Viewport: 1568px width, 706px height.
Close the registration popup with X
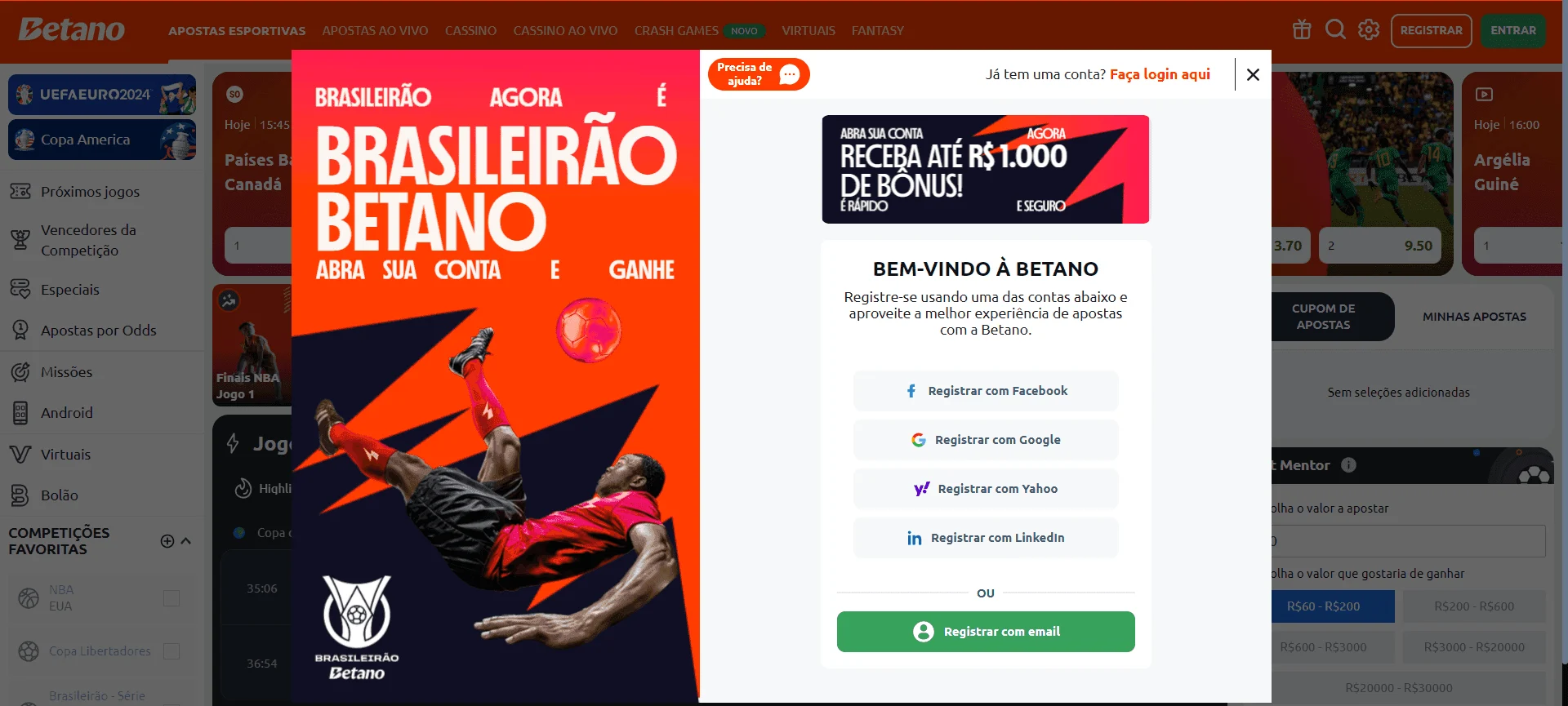click(x=1253, y=74)
